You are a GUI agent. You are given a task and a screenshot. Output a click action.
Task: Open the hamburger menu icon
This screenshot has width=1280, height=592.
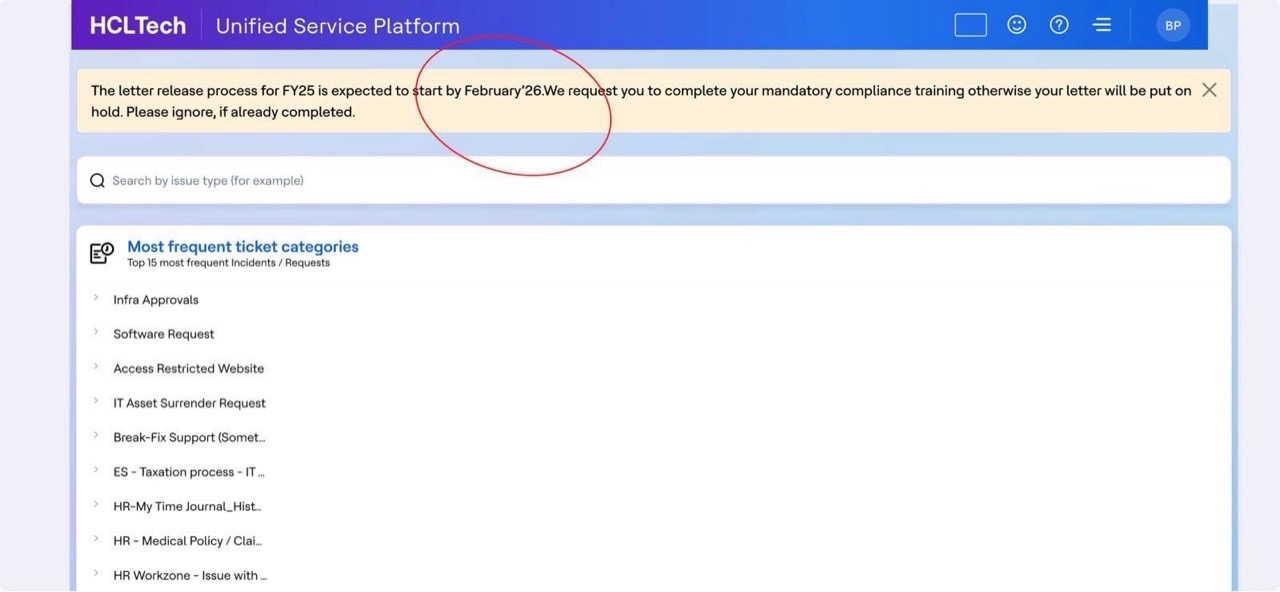[x=1102, y=25]
